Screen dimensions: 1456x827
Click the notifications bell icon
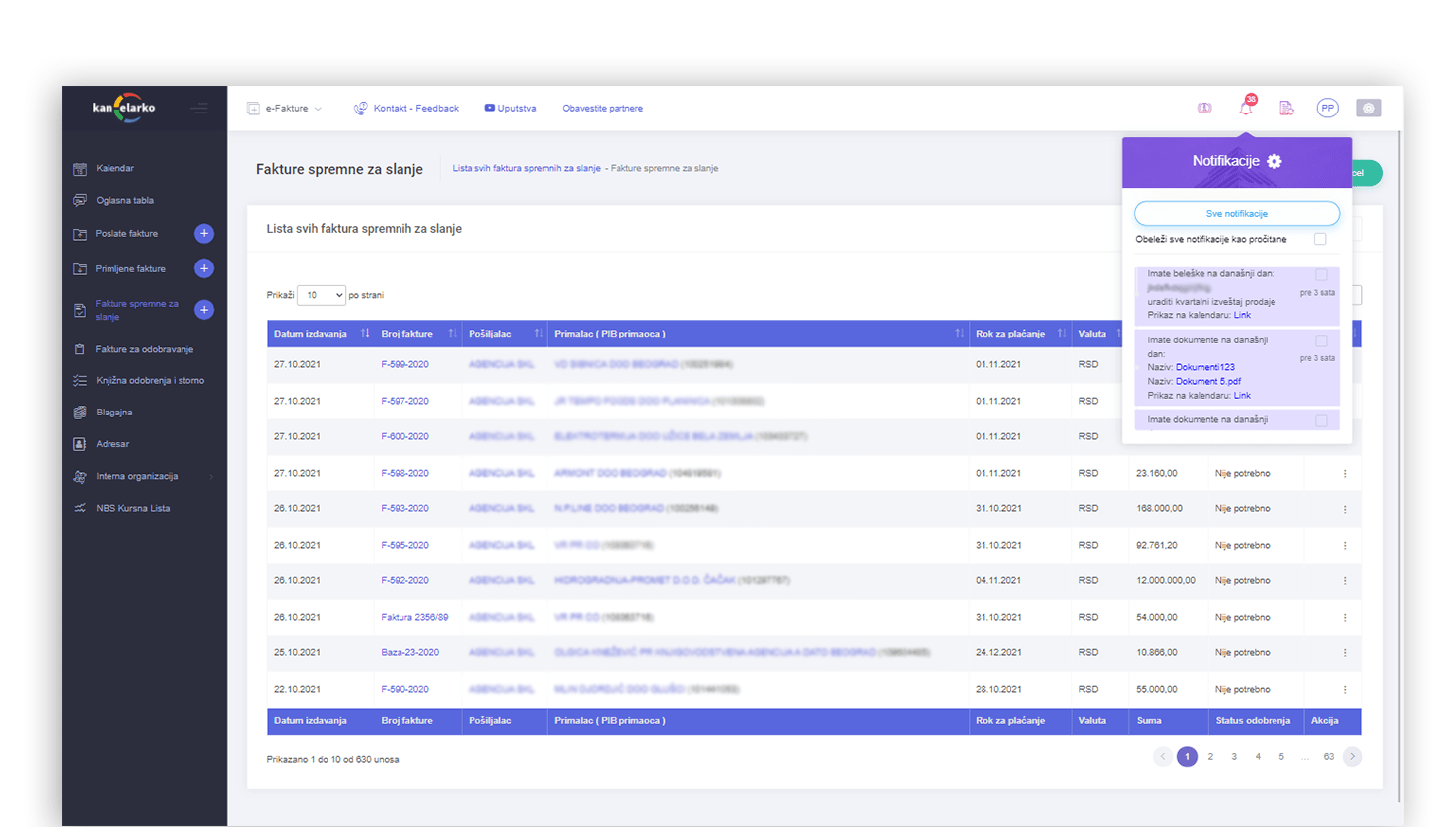click(x=1246, y=109)
